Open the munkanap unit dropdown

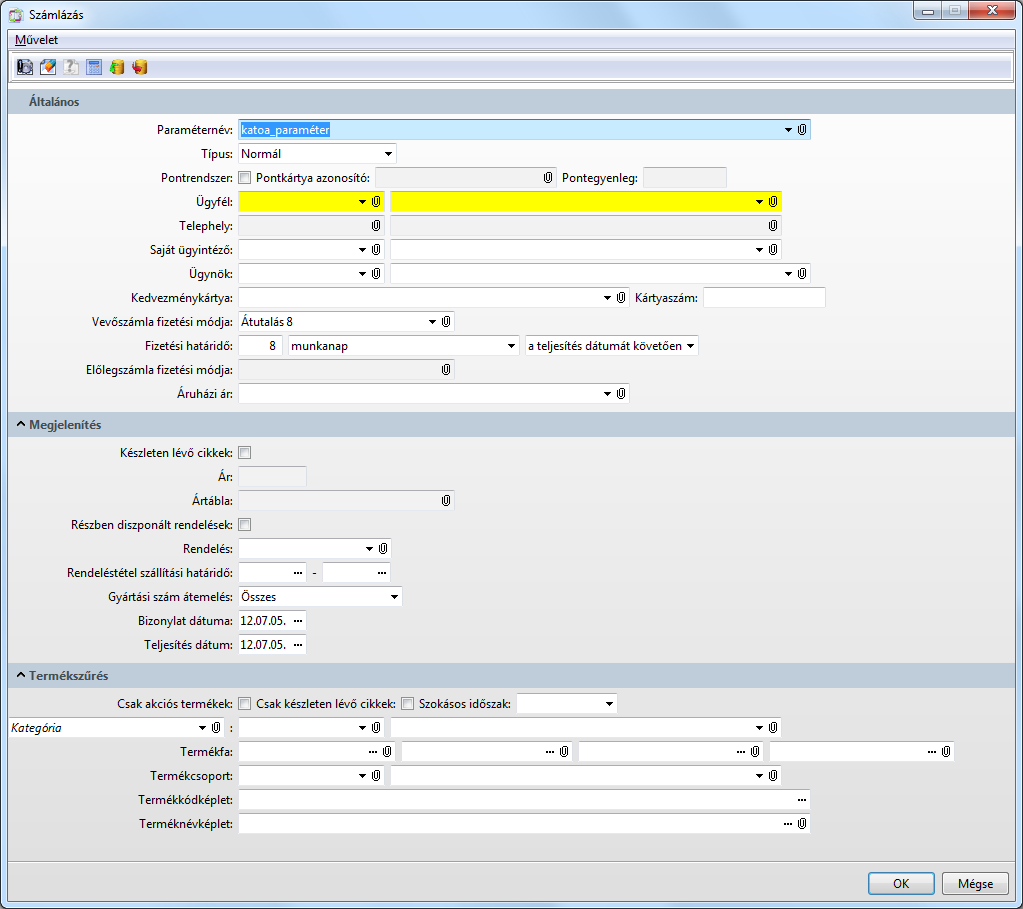(510, 346)
